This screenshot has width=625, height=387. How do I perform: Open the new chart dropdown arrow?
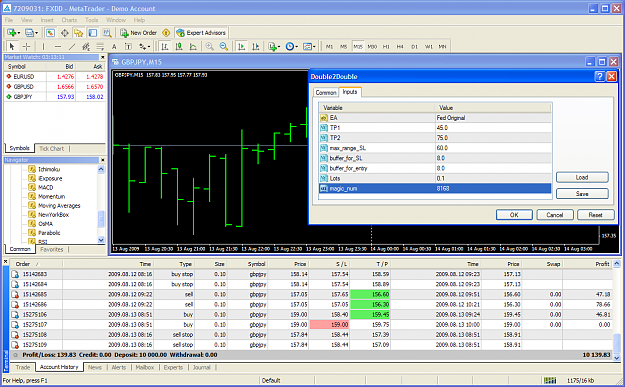[19, 33]
